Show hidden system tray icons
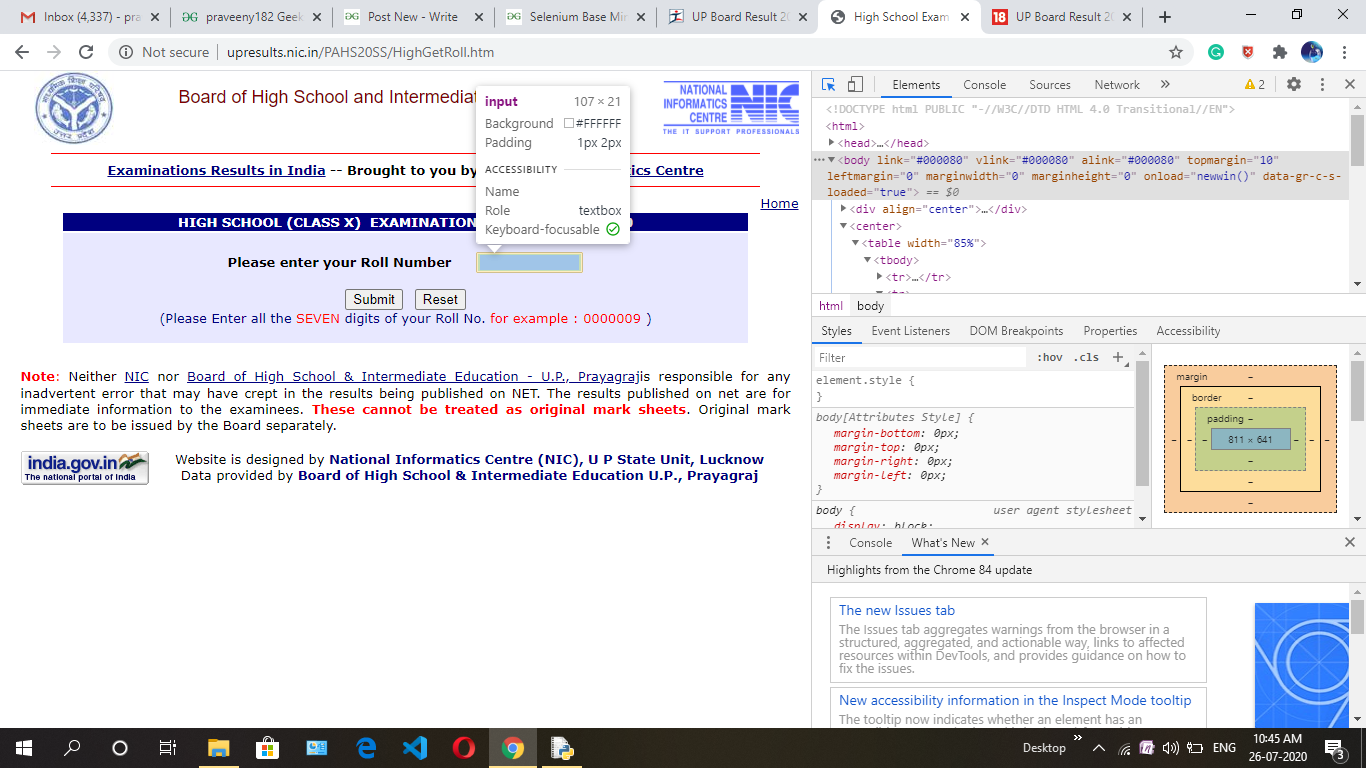The image size is (1366, 768). click(x=1098, y=748)
